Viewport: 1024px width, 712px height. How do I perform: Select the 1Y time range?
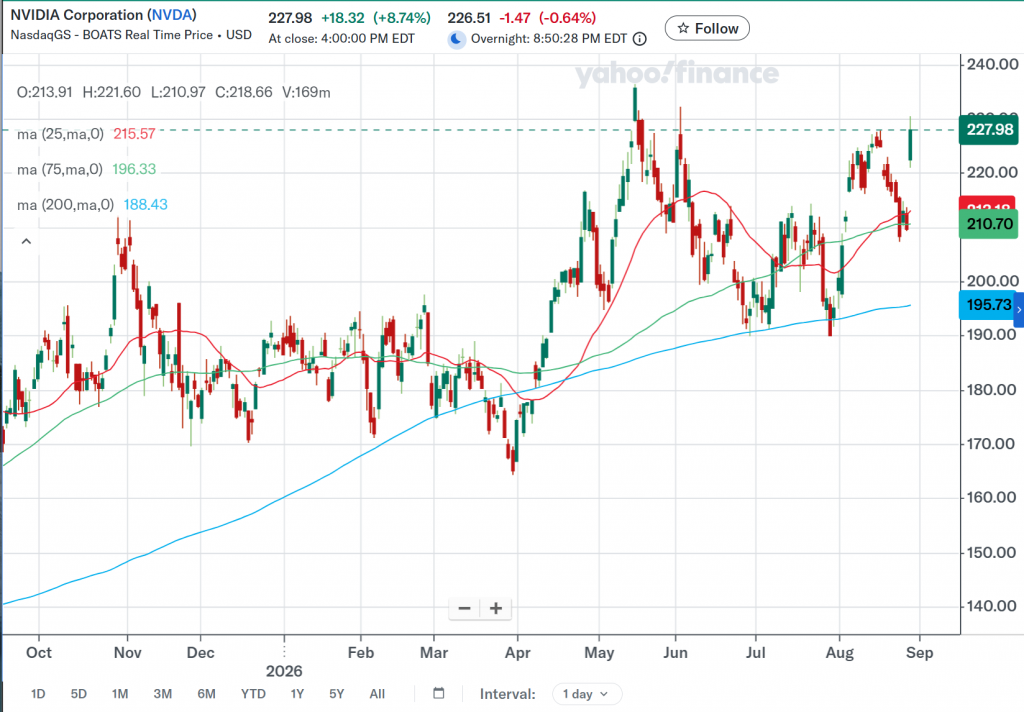point(297,694)
